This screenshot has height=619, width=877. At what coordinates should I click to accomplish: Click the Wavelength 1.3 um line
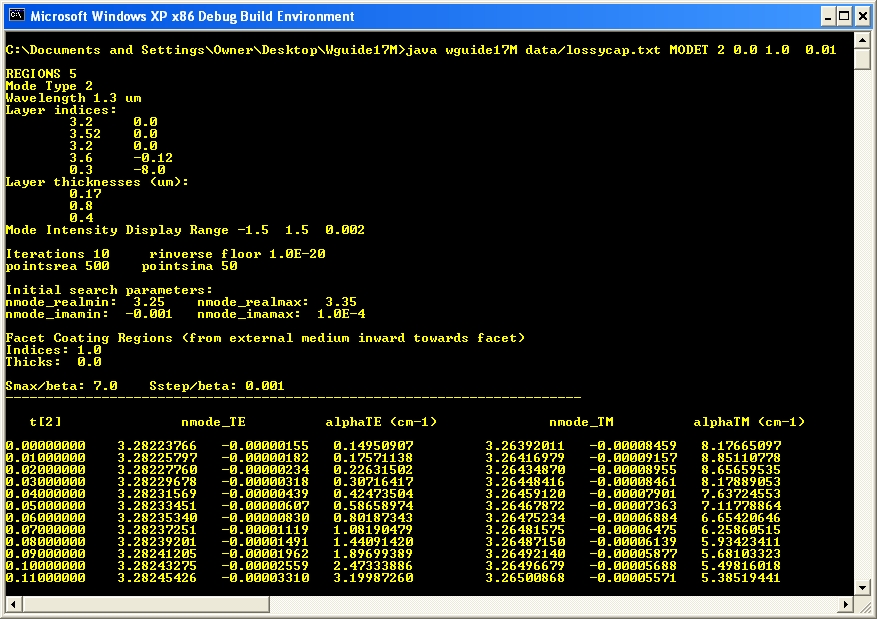click(61, 98)
